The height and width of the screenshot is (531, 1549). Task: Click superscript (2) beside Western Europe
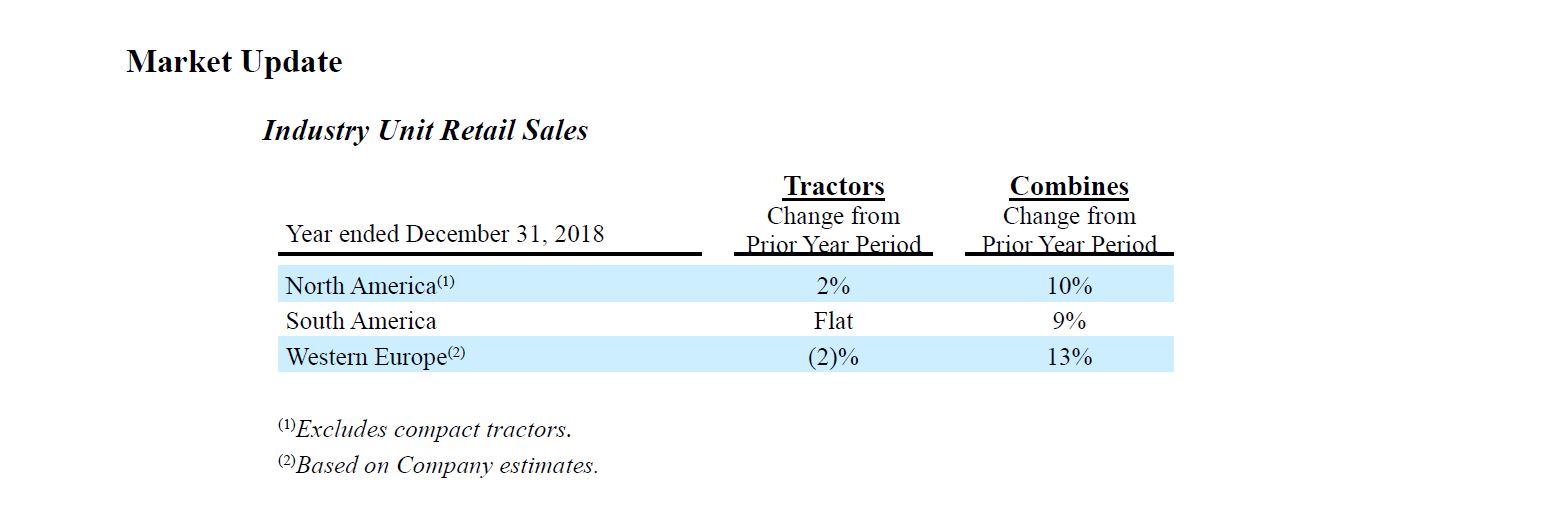point(457,353)
